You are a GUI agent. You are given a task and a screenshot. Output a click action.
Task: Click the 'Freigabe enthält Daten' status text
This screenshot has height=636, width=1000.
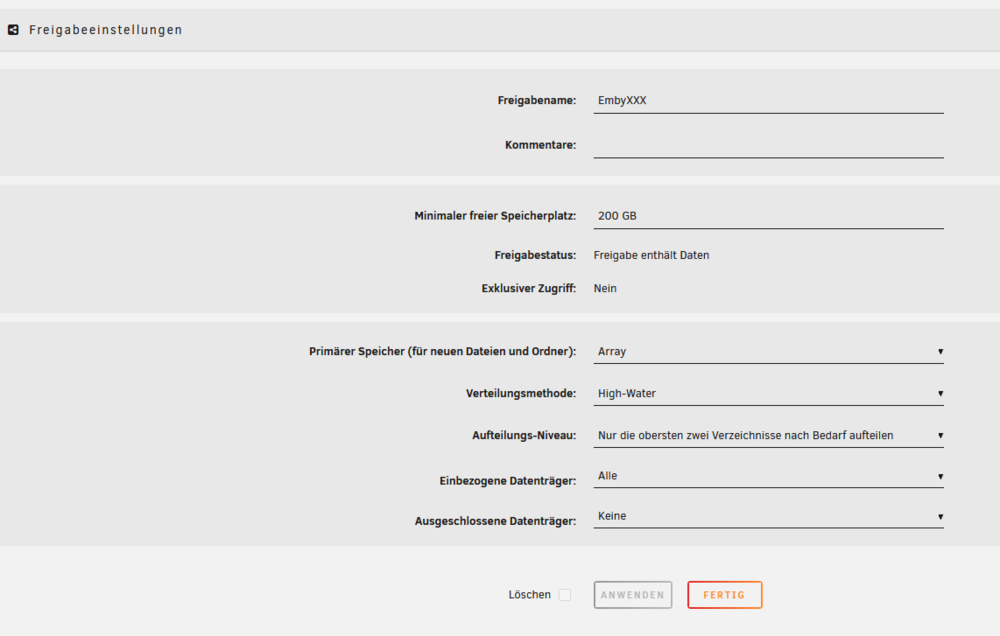coord(651,255)
